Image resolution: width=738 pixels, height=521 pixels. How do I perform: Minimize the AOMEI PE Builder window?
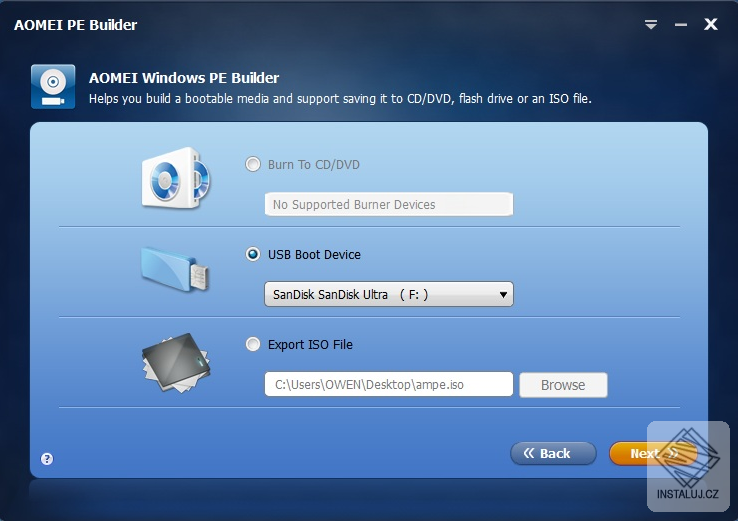(681, 24)
